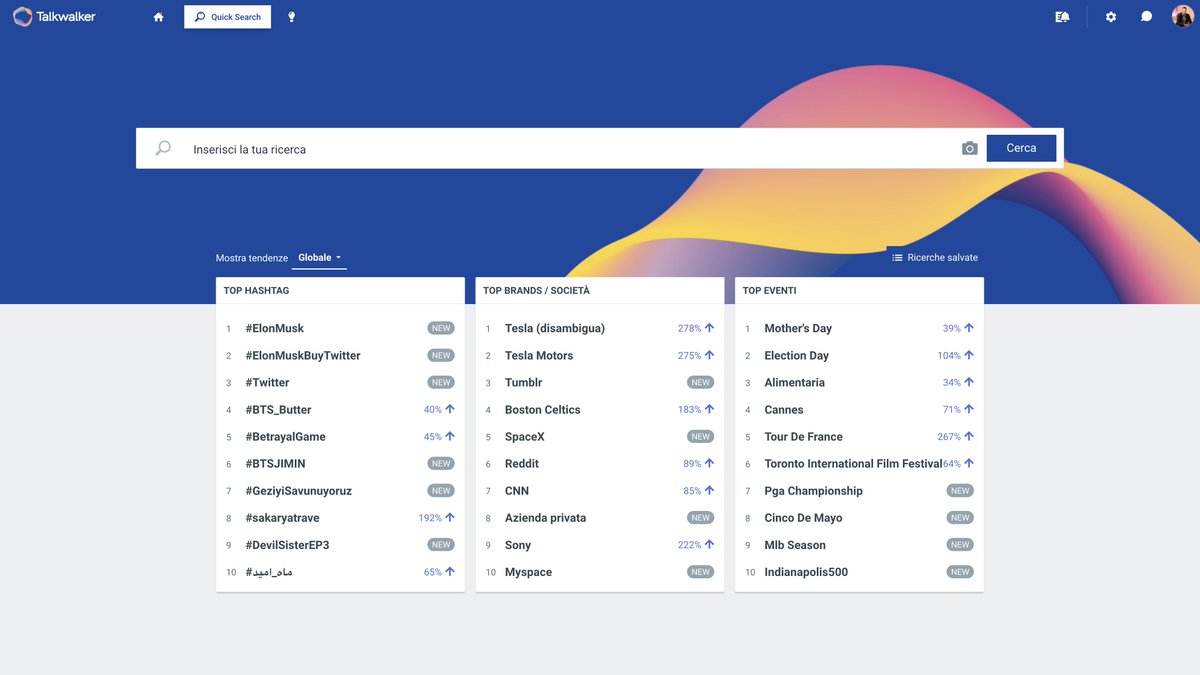The image size is (1200, 675).
Task: Open brand Reddit
Action: 522,463
